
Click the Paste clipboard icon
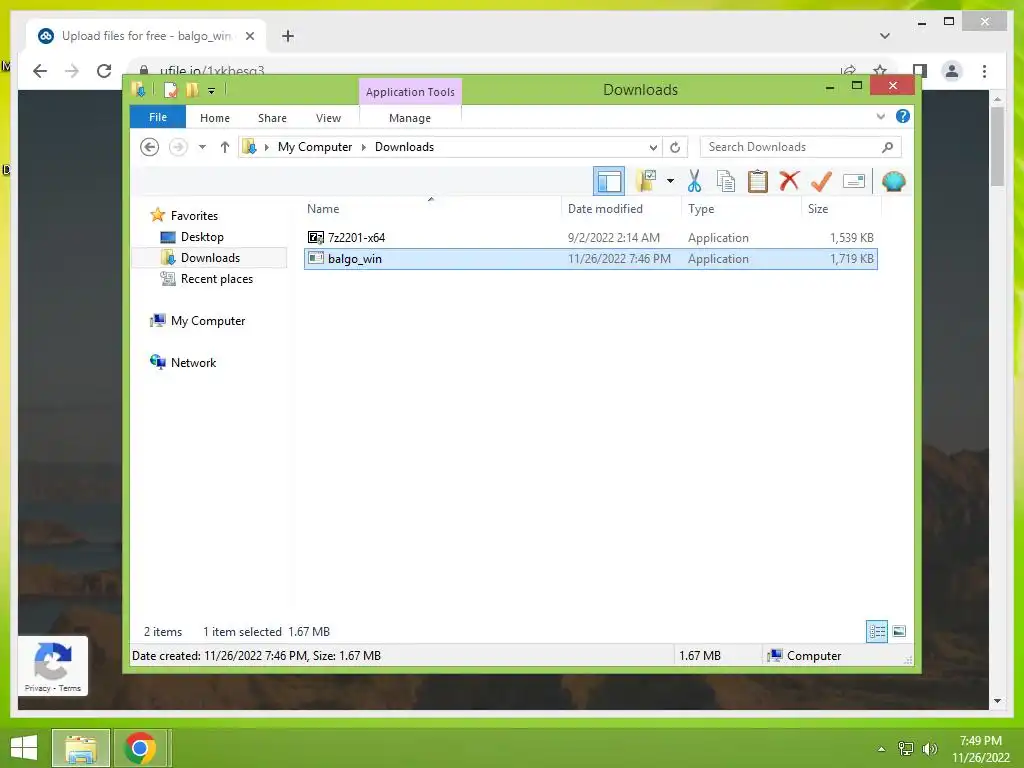758,182
